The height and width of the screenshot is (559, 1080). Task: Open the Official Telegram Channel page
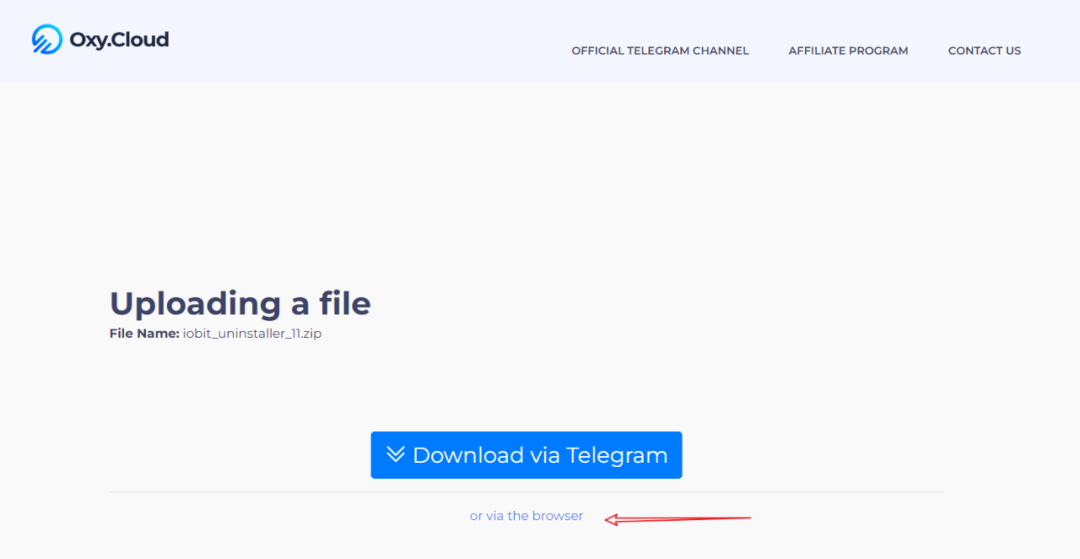coord(660,51)
